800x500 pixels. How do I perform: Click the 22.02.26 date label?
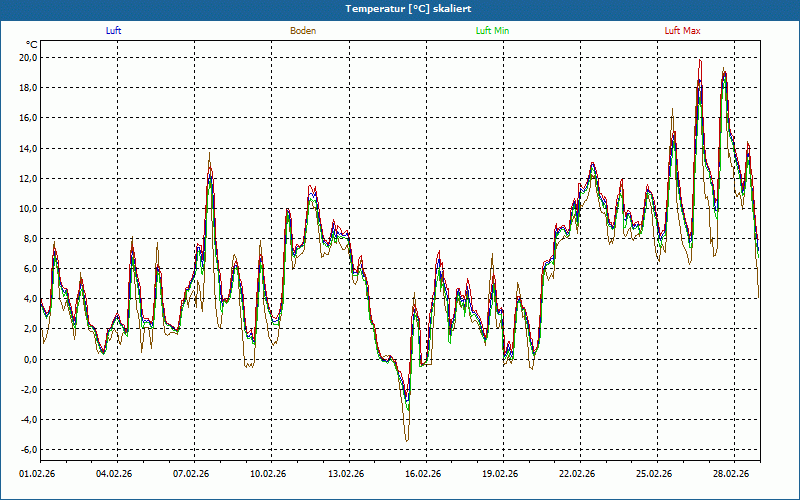click(x=577, y=474)
